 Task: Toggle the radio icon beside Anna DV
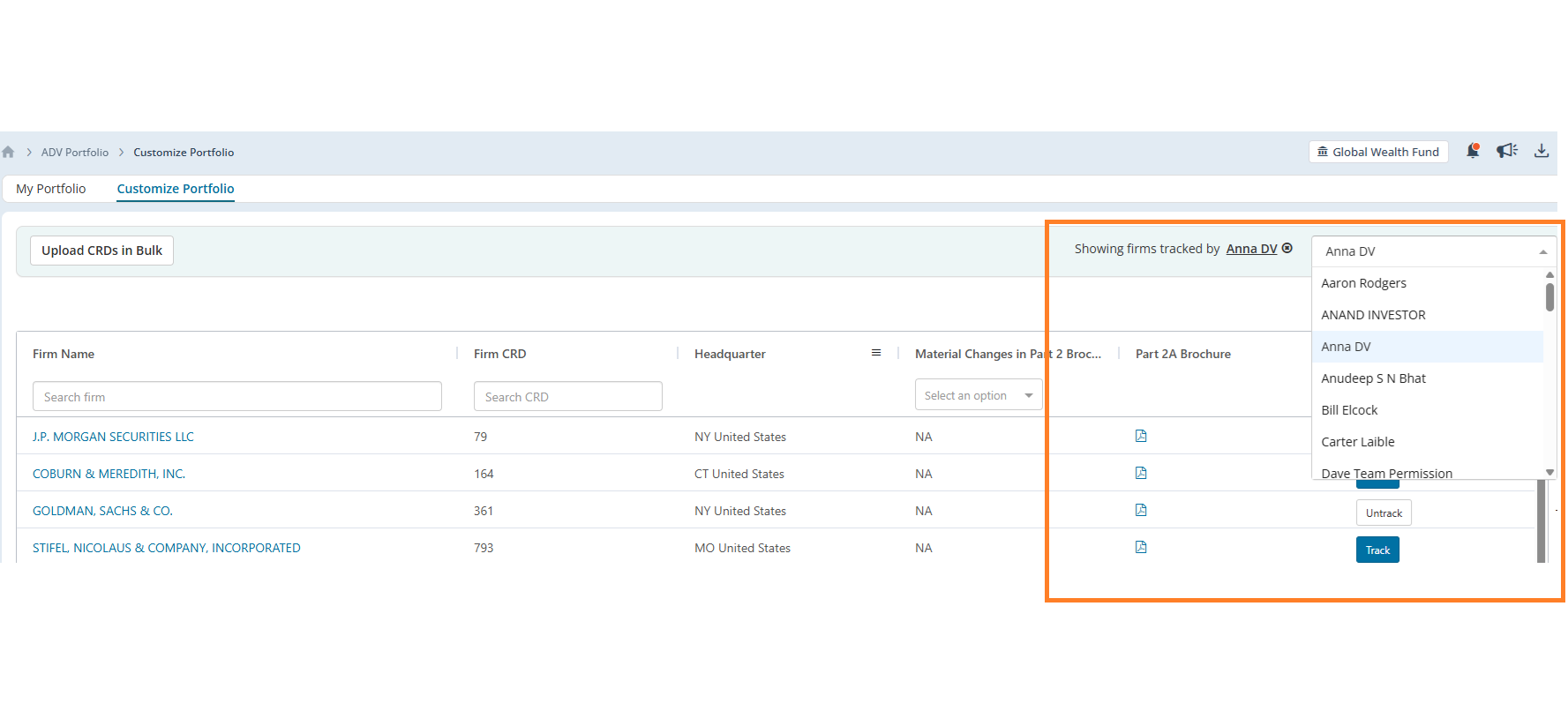(1287, 248)
